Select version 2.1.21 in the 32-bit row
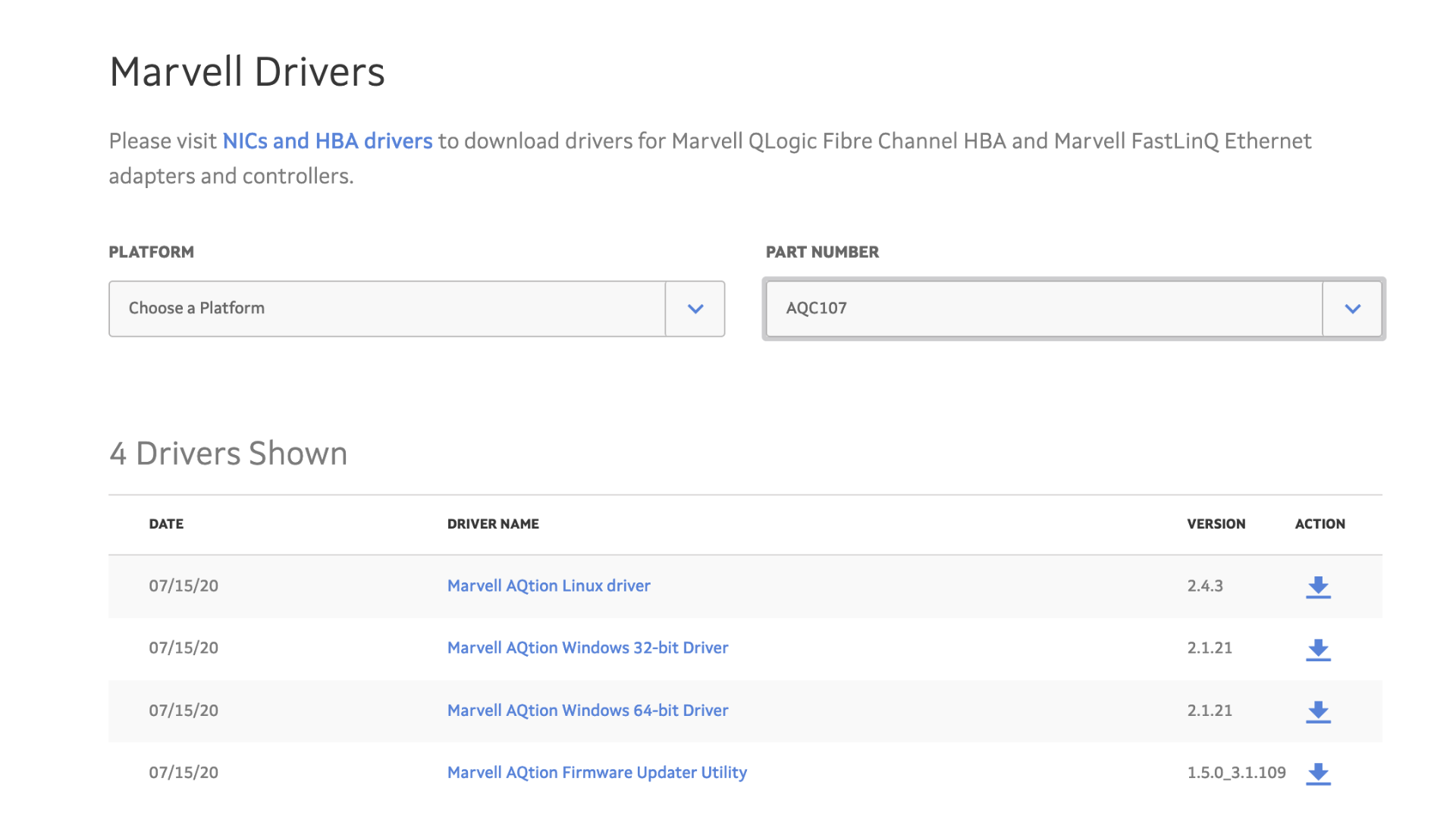Screen dimensions: 1456x813 (1210, 648)
